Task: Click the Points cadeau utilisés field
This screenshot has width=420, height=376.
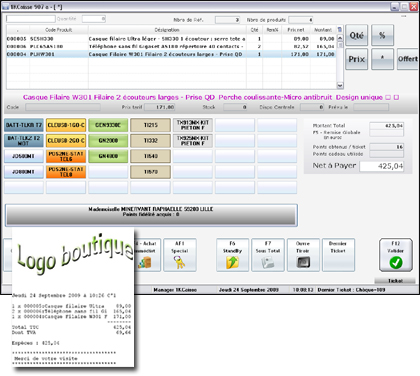Action: point(387,154)
